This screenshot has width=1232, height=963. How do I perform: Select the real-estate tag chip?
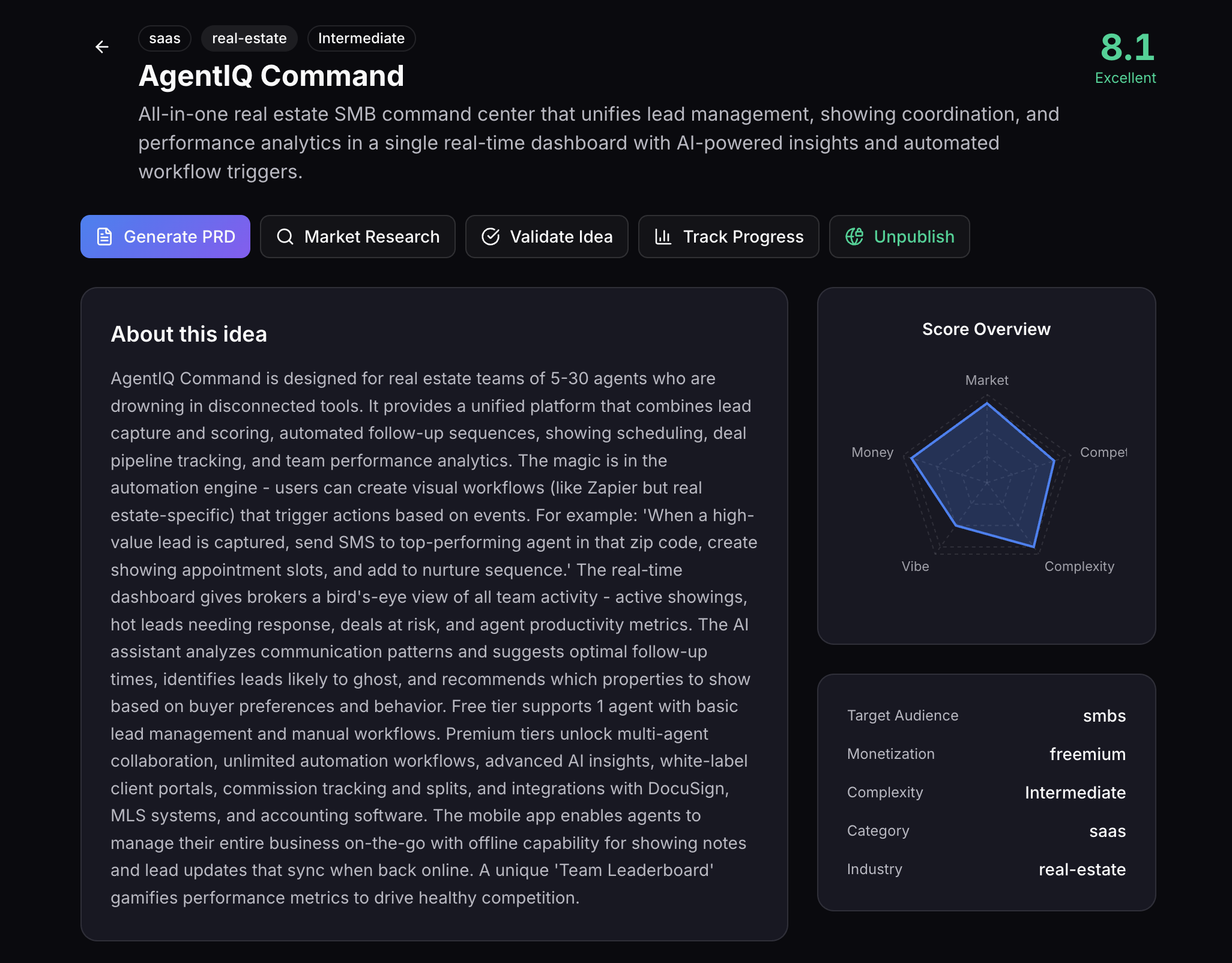(249, 38)
